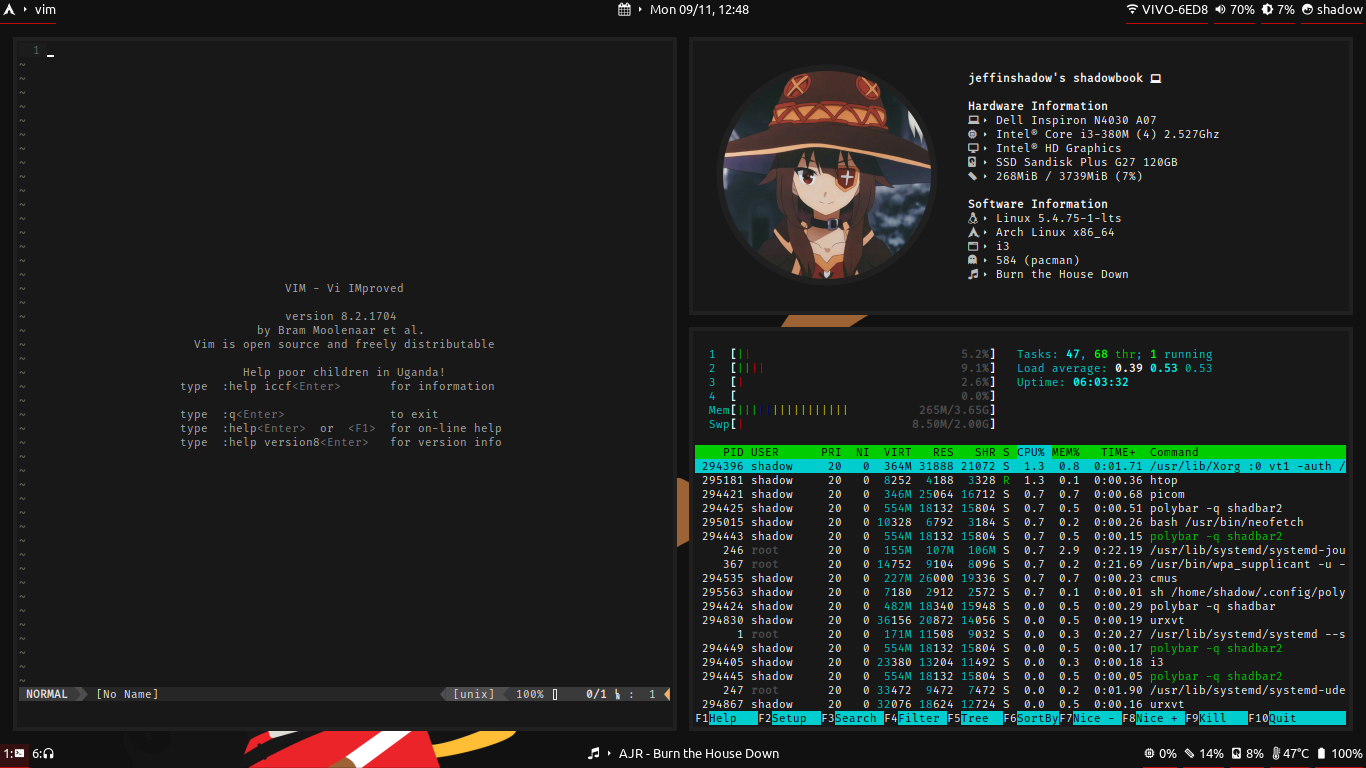Click the user icon next to shadow

pos(1308,10)
